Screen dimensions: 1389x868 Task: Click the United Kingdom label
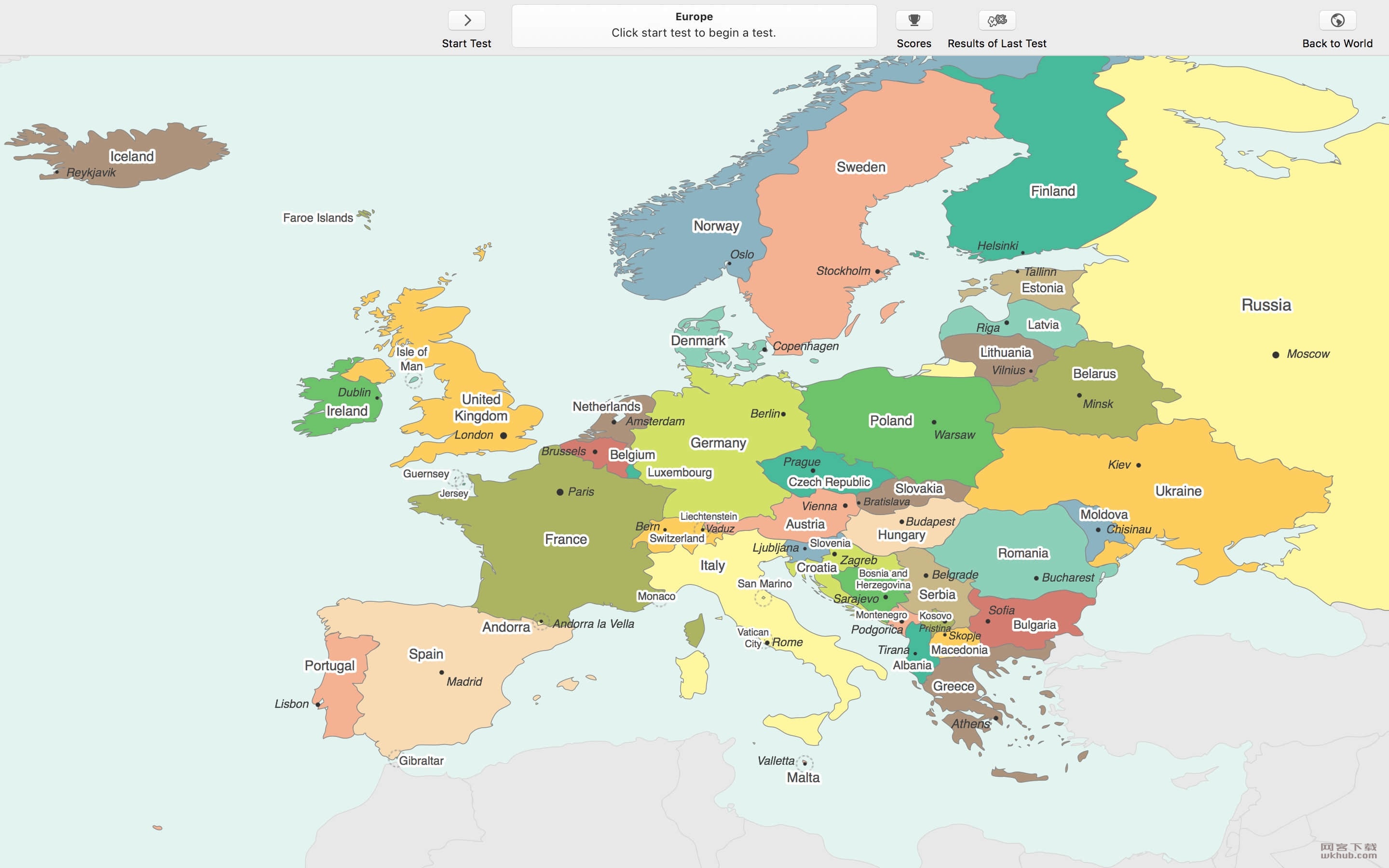tap(481, 407)
